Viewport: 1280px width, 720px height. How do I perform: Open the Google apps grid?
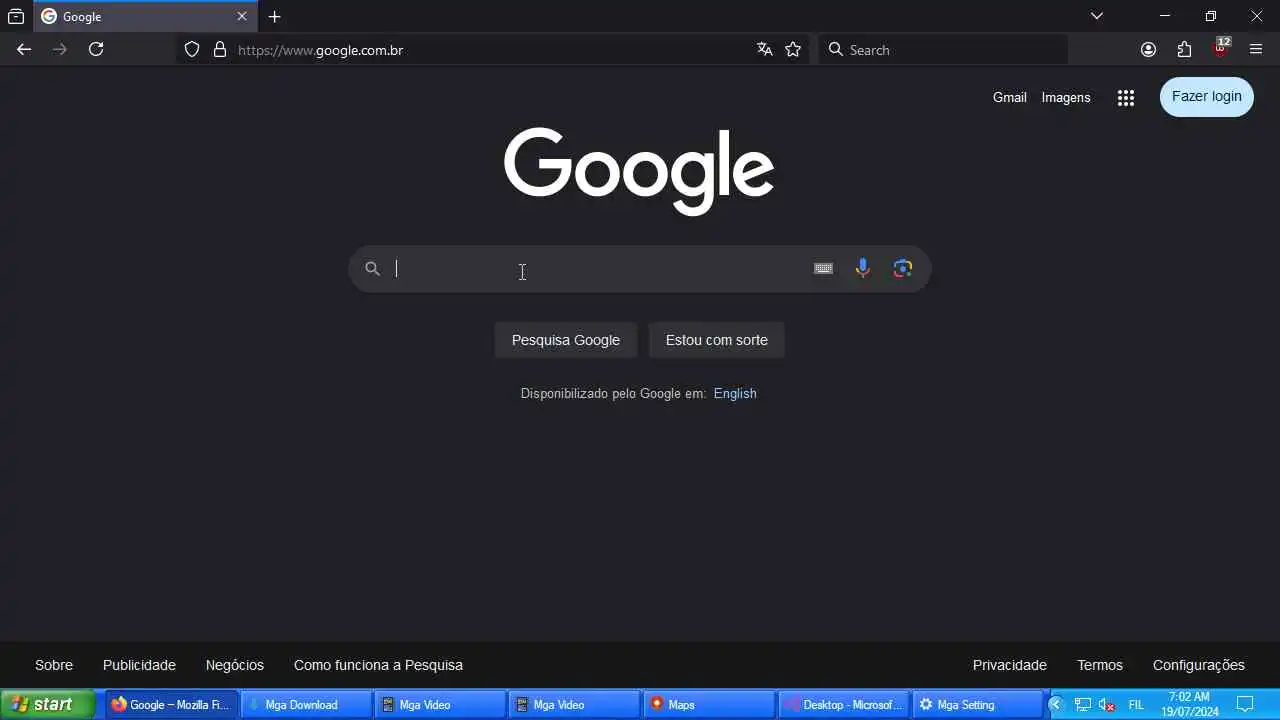click(1126, 98)
